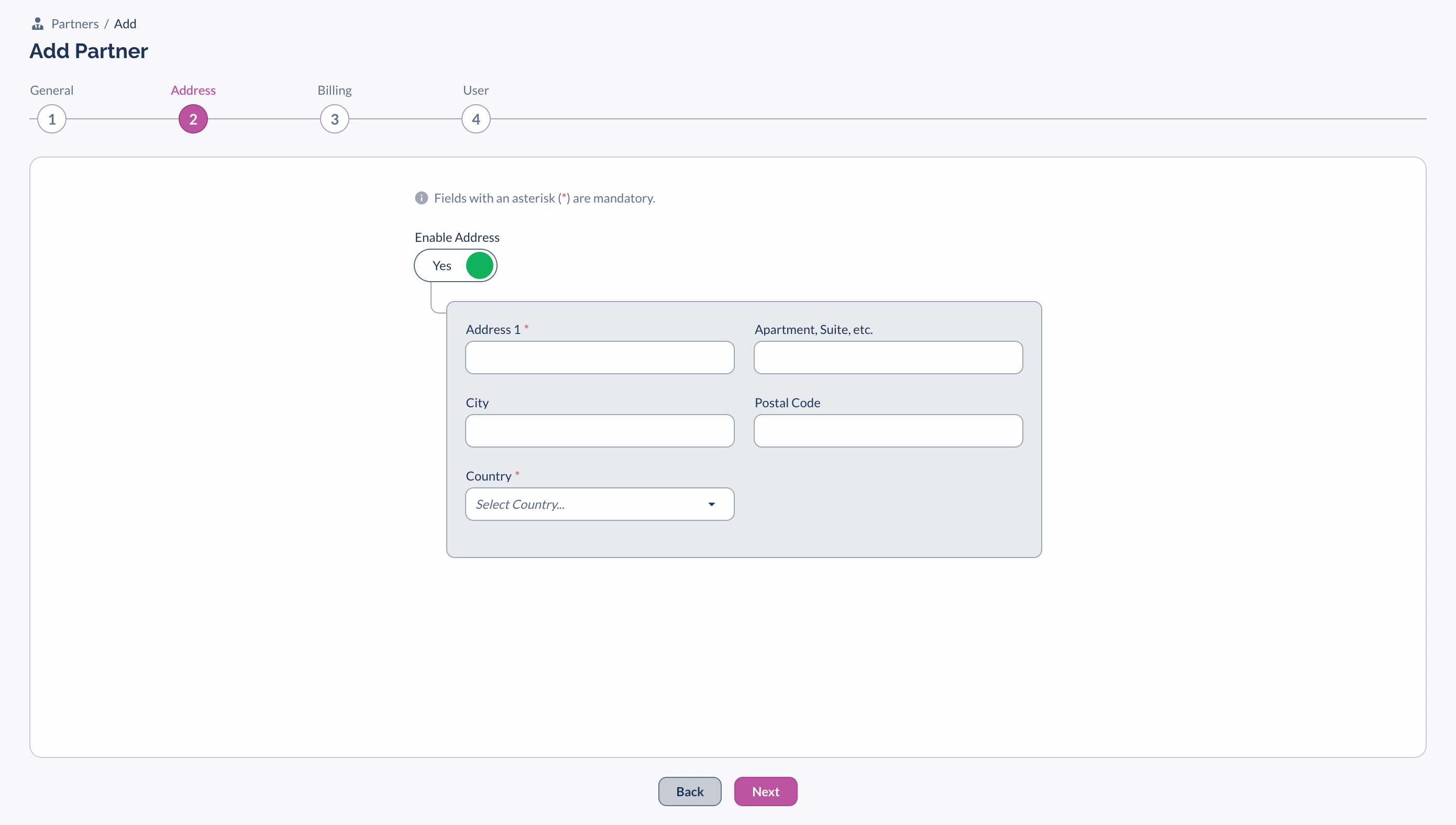Screen dimensions: 1456x825
Task: Focus the Postal Code field
Action: (888, 431)
